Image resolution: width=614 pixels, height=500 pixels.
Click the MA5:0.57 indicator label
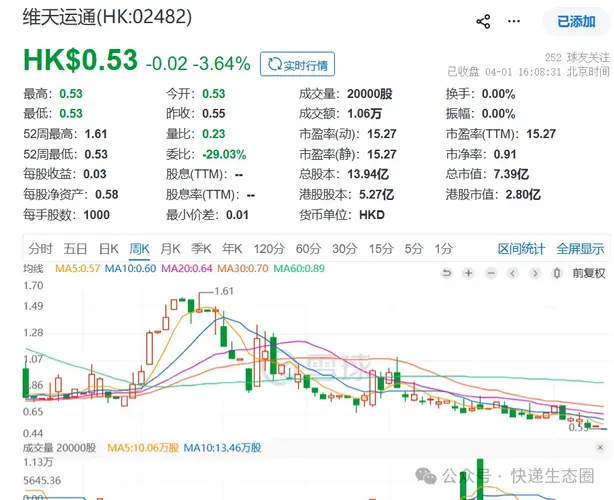(x=78, y=269)
